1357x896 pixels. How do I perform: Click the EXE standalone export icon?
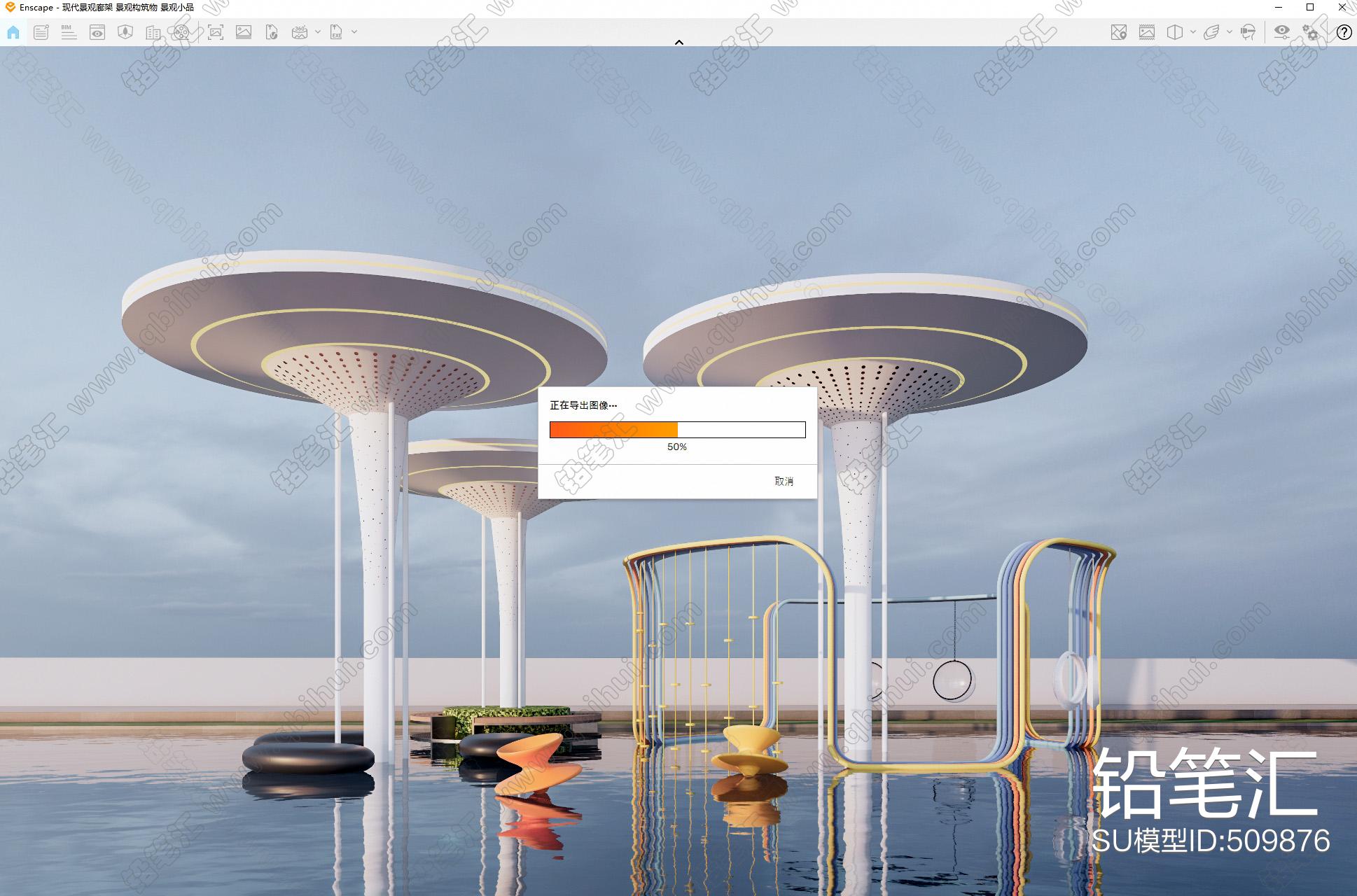click(x=337, y=32)
